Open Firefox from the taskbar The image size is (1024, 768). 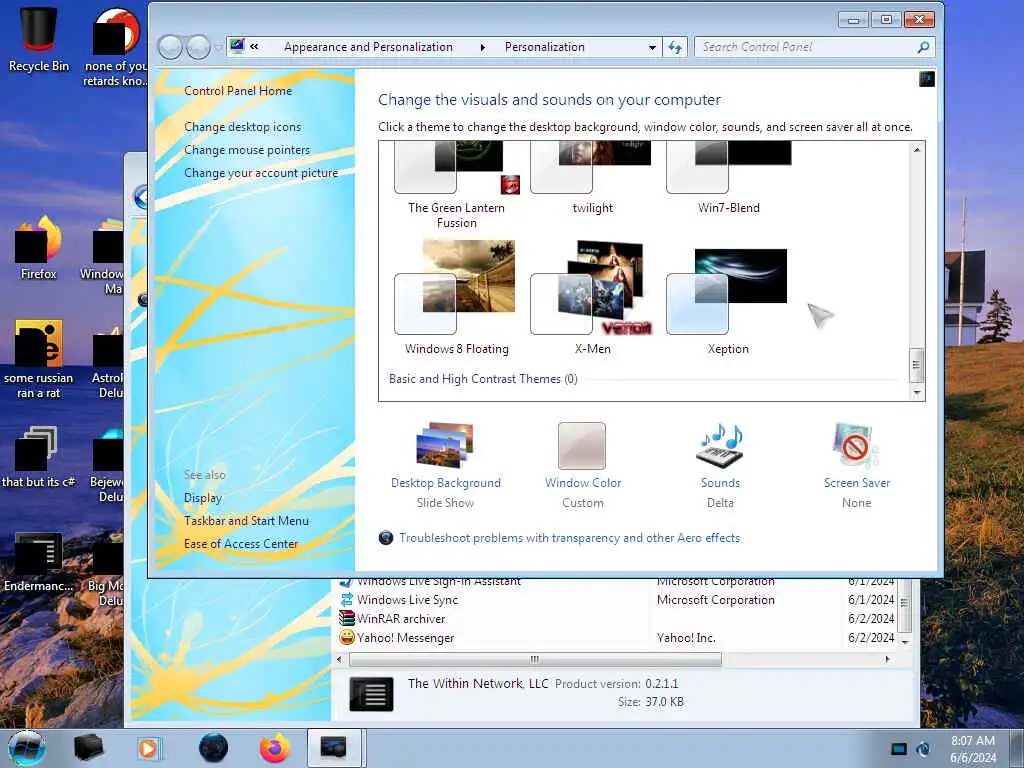(x=274, y=748)
